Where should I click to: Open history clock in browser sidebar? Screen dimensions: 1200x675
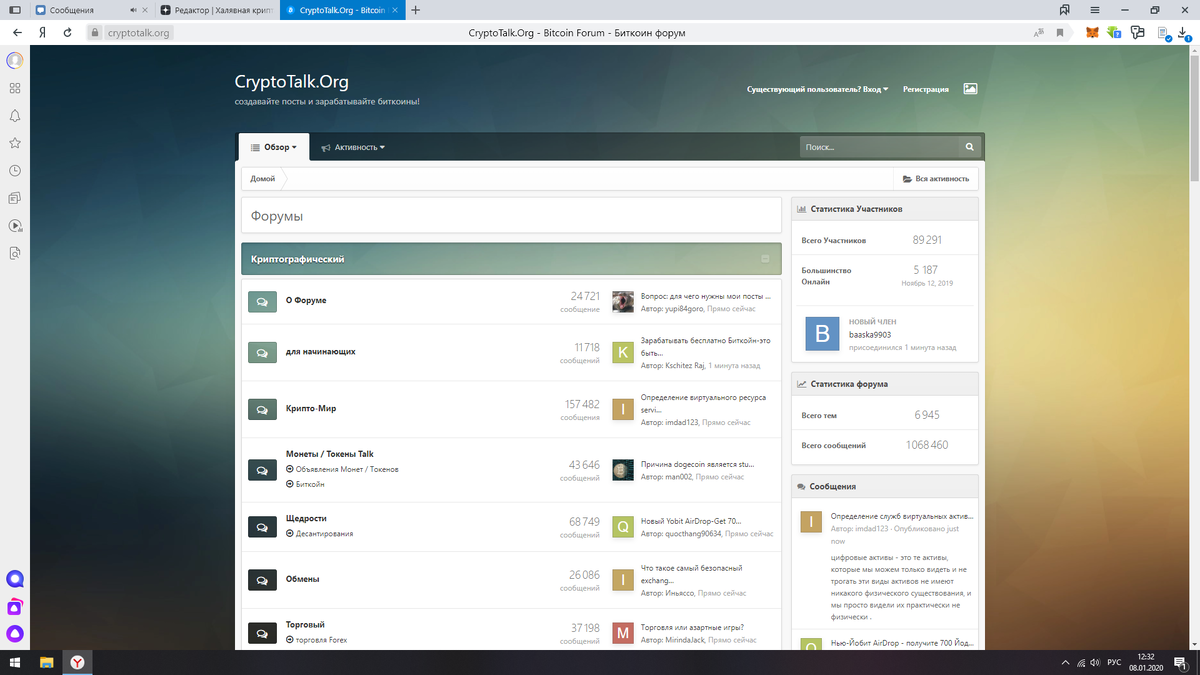point(15,171)
